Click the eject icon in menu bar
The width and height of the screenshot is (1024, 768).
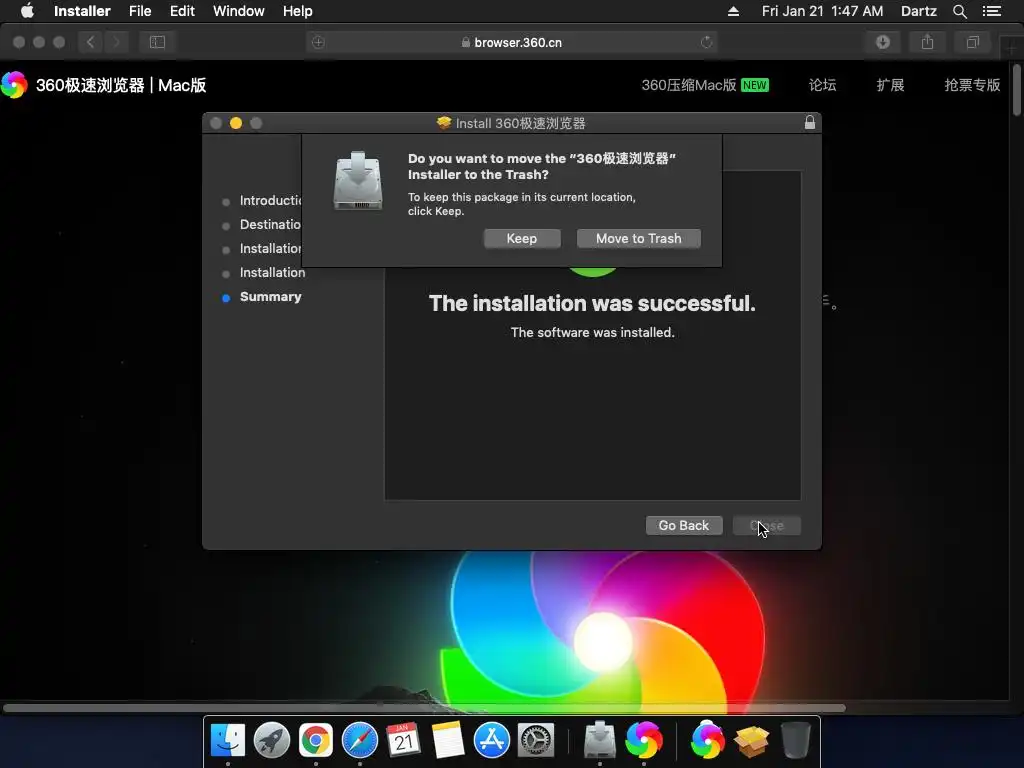click(733, 11)
